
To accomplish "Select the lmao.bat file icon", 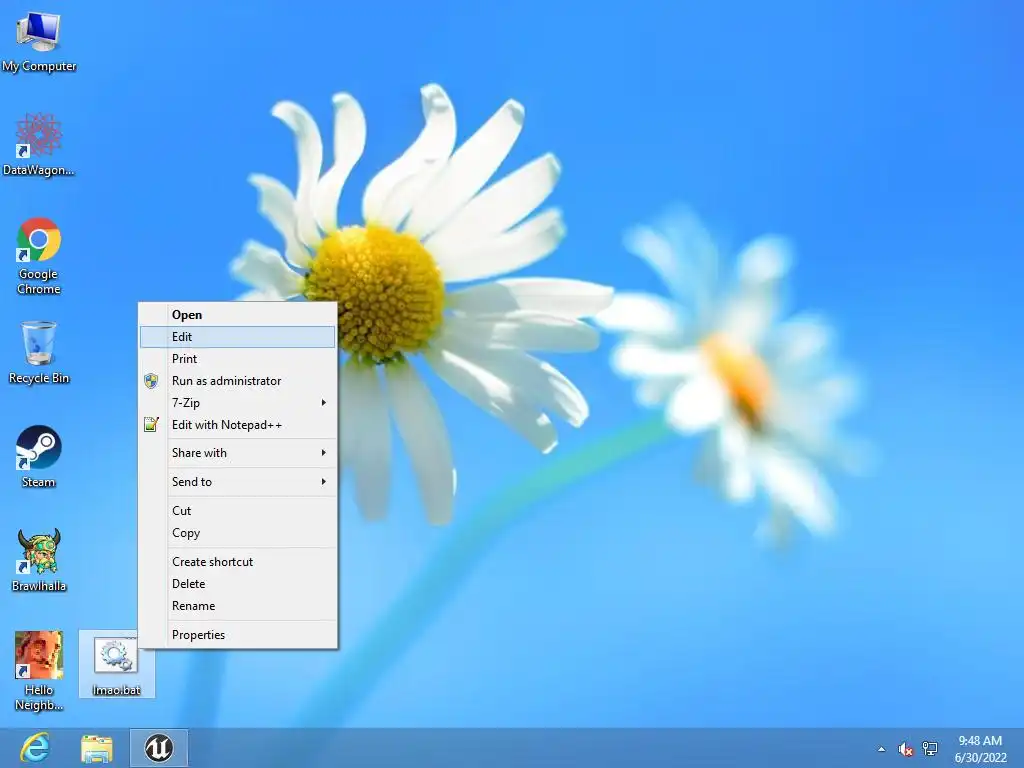I will (116, 664).
